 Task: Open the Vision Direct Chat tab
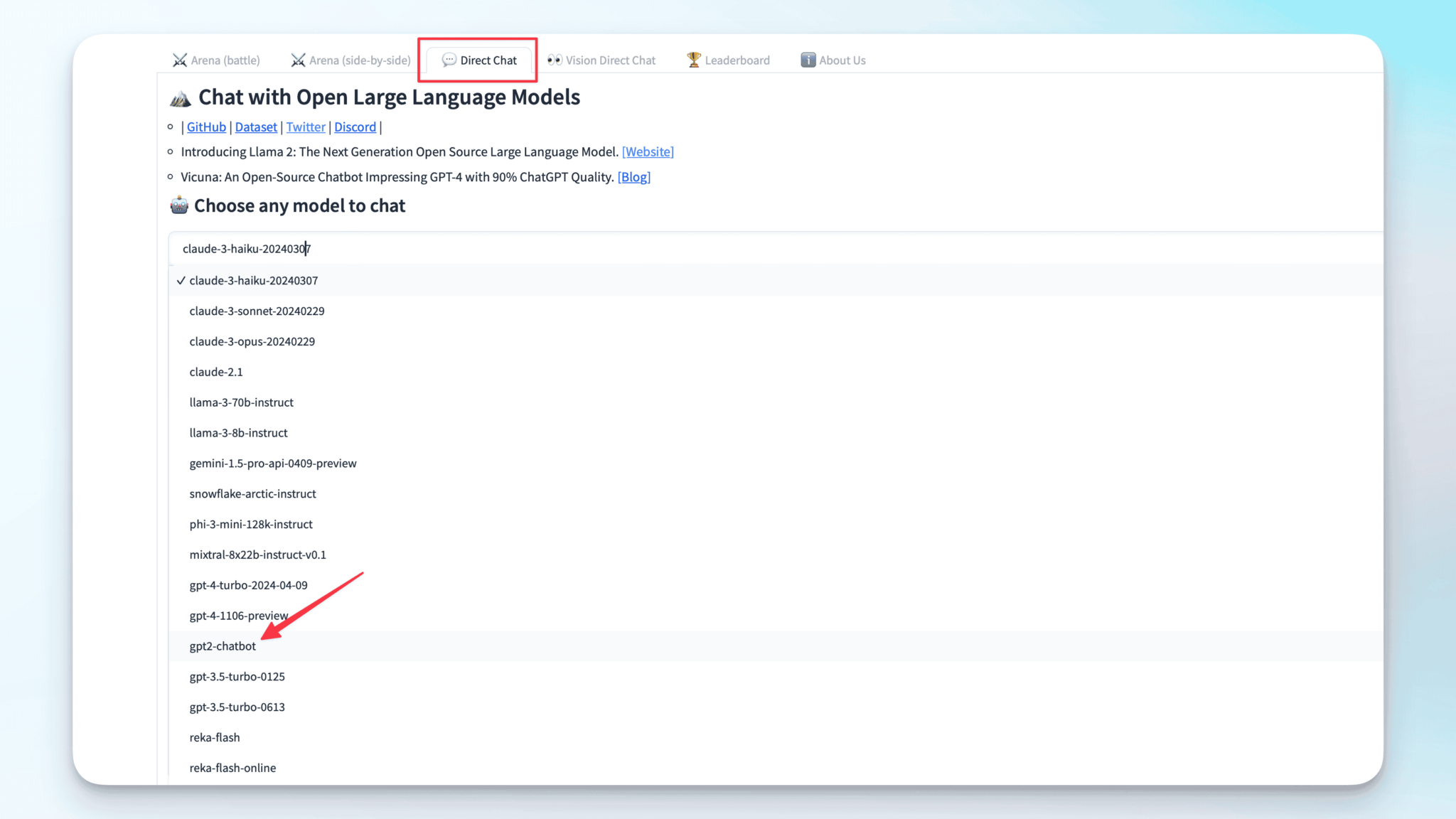pyautogui.click(x=601, y=60)
